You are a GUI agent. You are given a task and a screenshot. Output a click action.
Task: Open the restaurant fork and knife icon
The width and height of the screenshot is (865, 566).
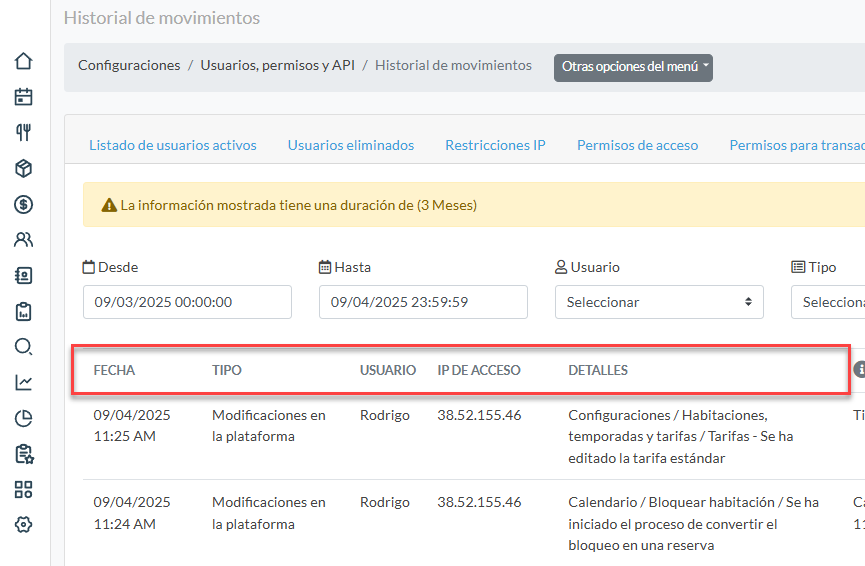click(x=23, y=133)
